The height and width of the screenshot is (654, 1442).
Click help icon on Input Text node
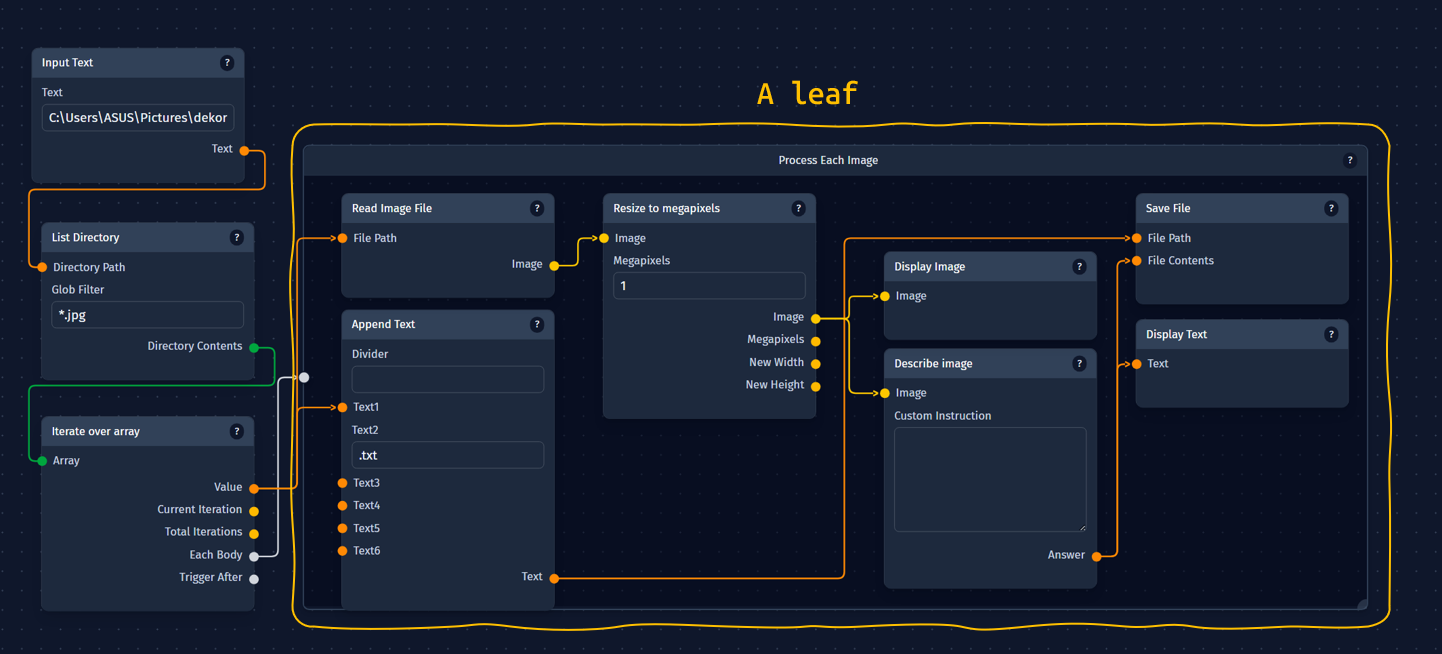(227, 63)
